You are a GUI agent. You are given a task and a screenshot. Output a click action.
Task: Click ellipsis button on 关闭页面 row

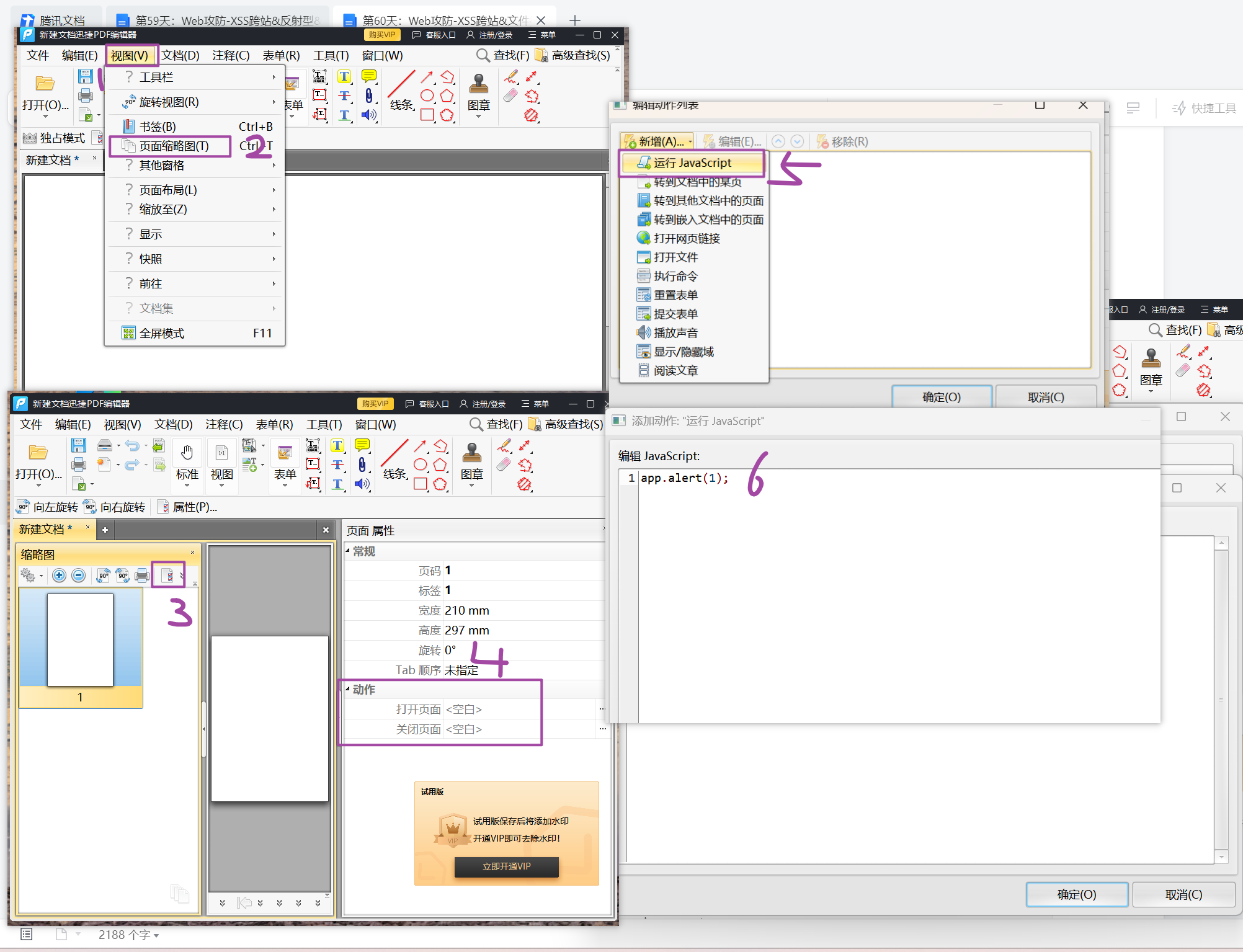click(602, 729)
